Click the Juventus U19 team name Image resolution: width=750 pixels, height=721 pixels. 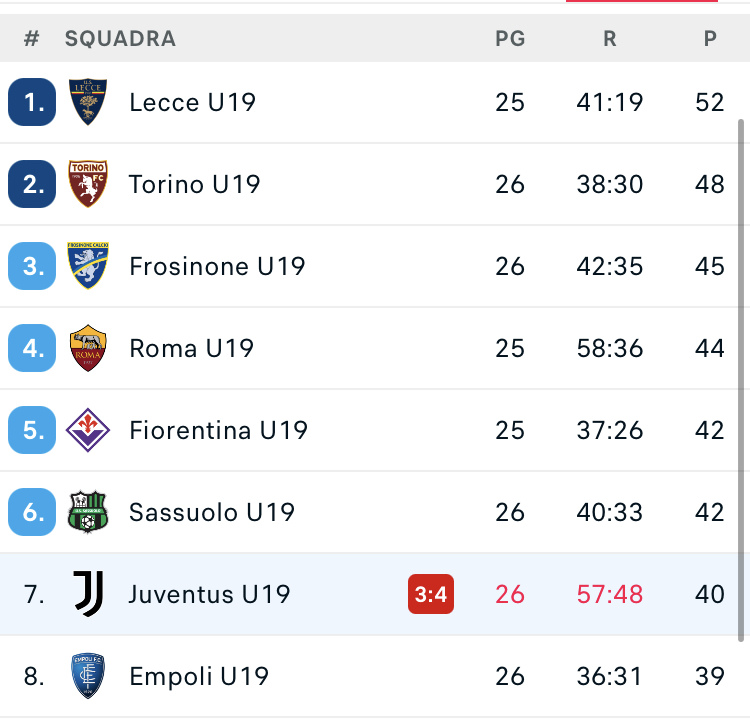(x=210, y=594)
